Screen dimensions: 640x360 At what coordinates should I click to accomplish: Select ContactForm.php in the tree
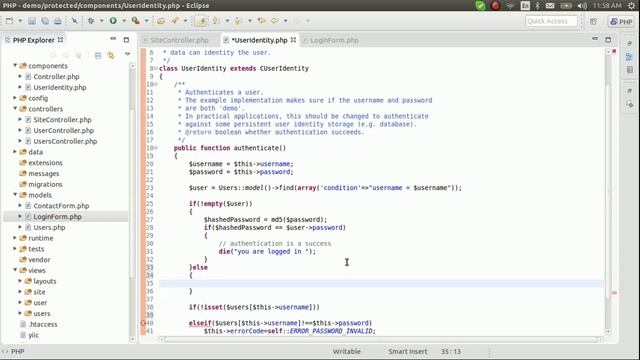[x=61, y=206]
